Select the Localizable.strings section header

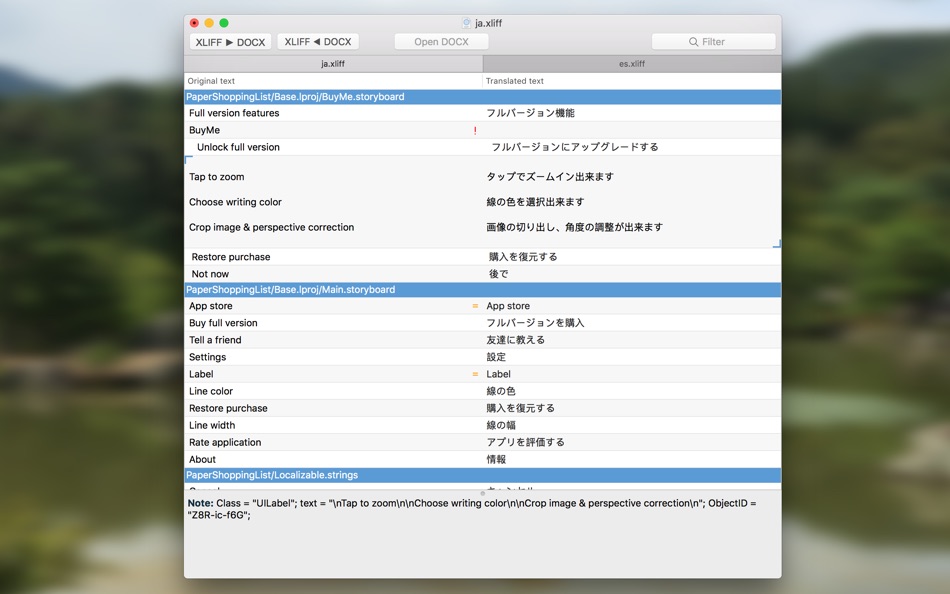coord(482,475)
